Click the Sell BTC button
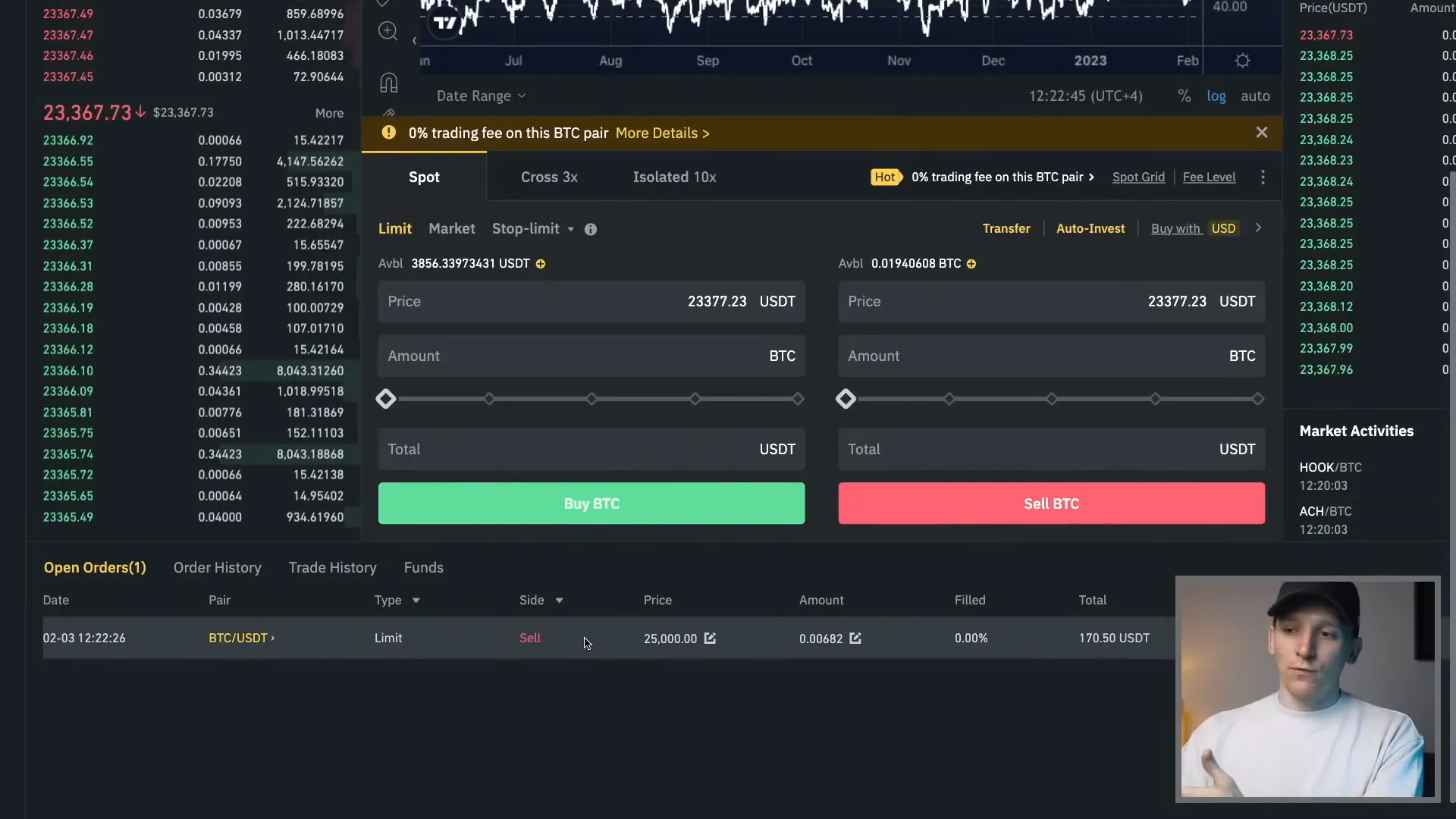This screenshot has height=819, width=1456. pyautogui.click(x=1051, y=504)
